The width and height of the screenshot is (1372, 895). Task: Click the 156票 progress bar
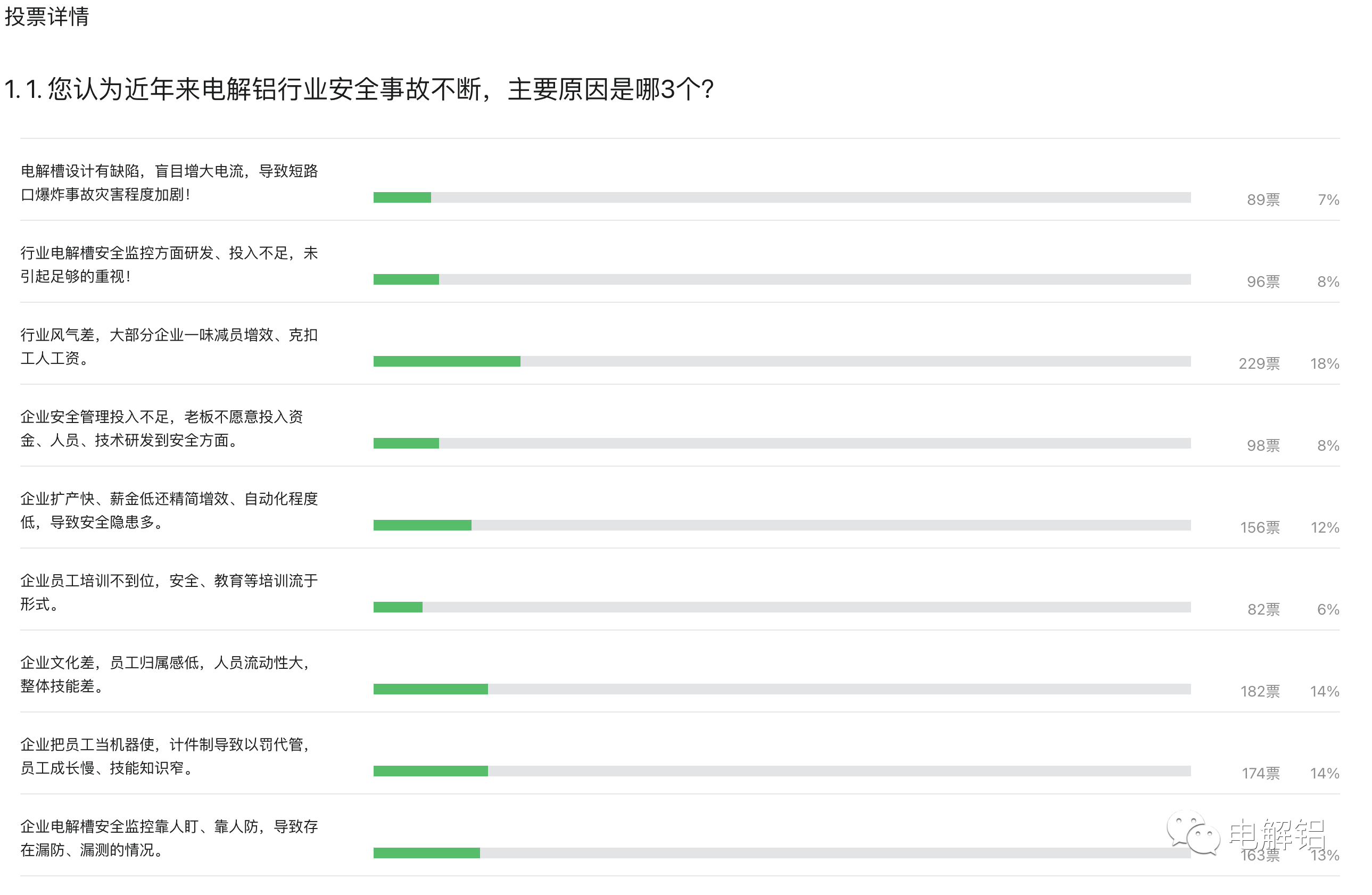pyautogui.click(x=782, y=525)
